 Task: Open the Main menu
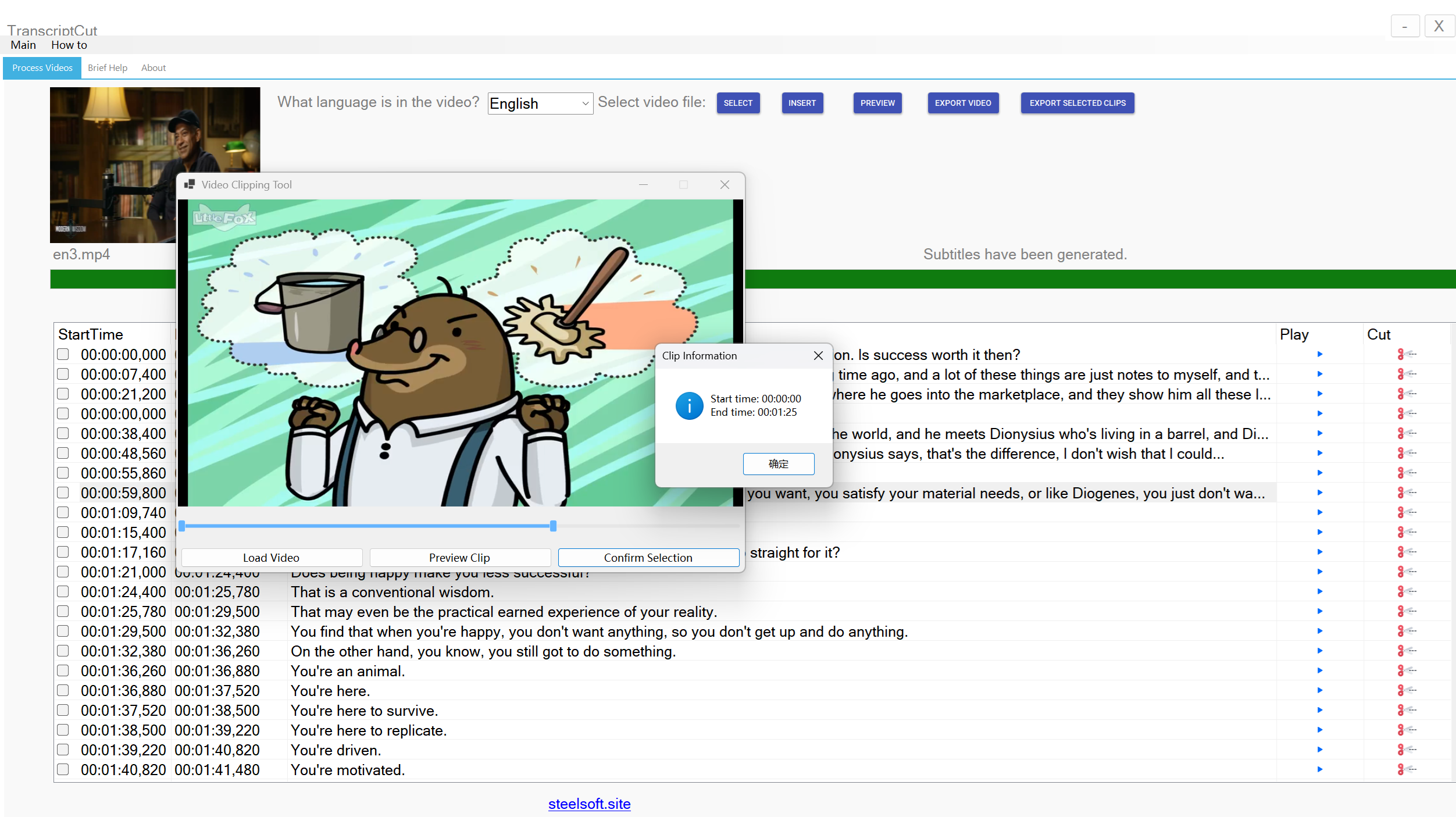(23, 45)
